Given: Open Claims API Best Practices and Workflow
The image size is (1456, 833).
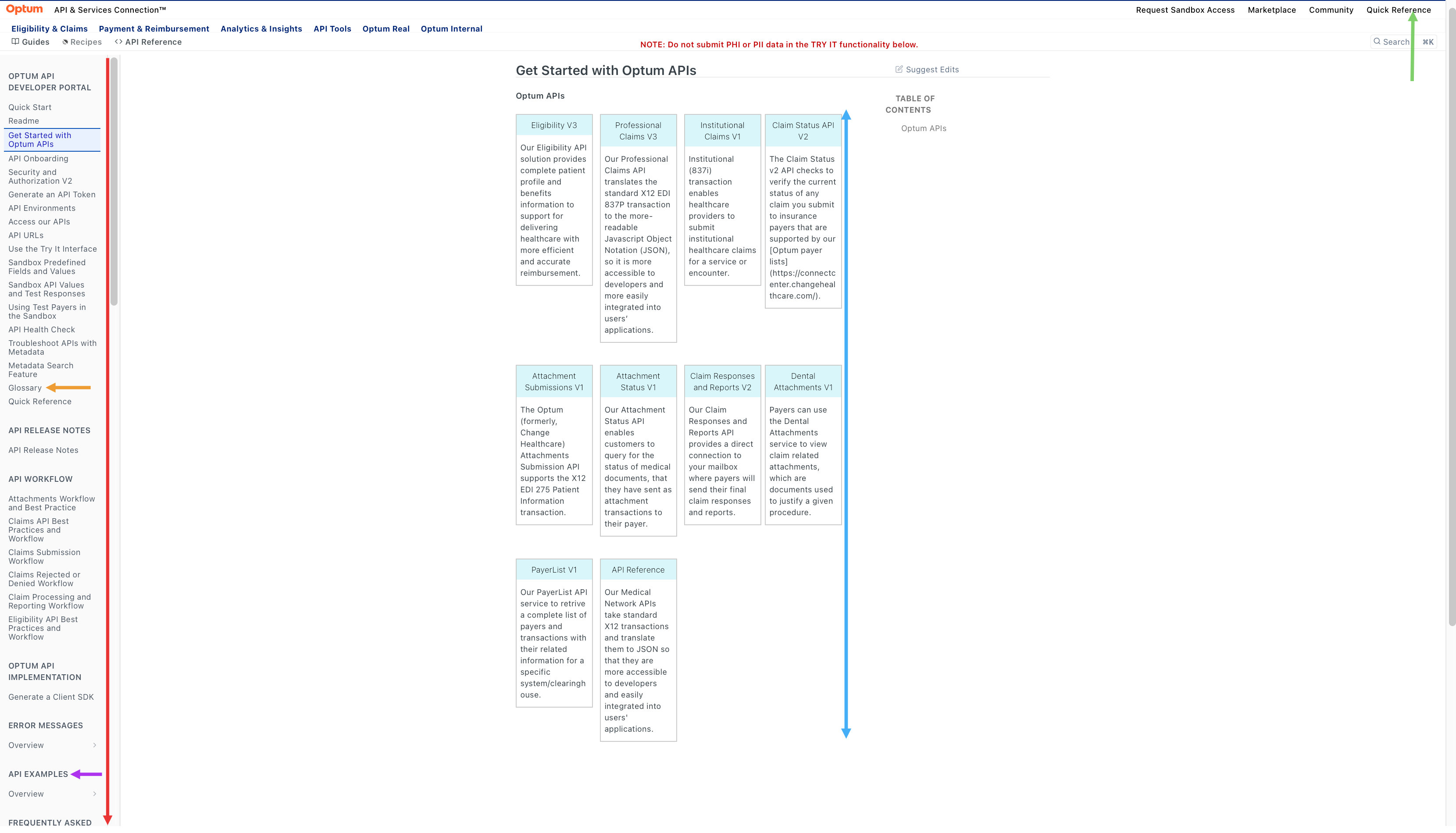Looking at the screenshot, I should click(x=38, y=530).
